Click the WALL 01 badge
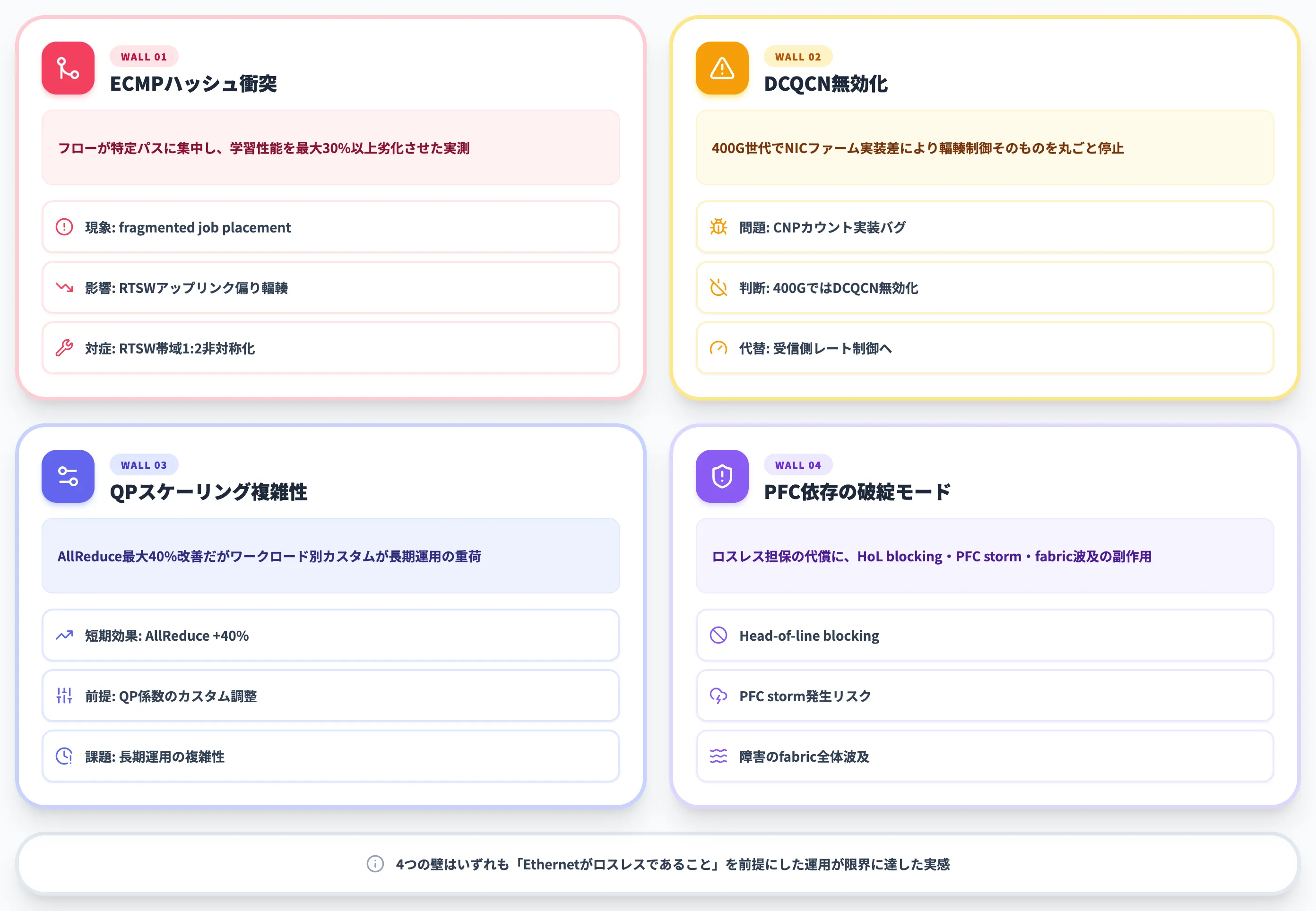 (144, 57)
